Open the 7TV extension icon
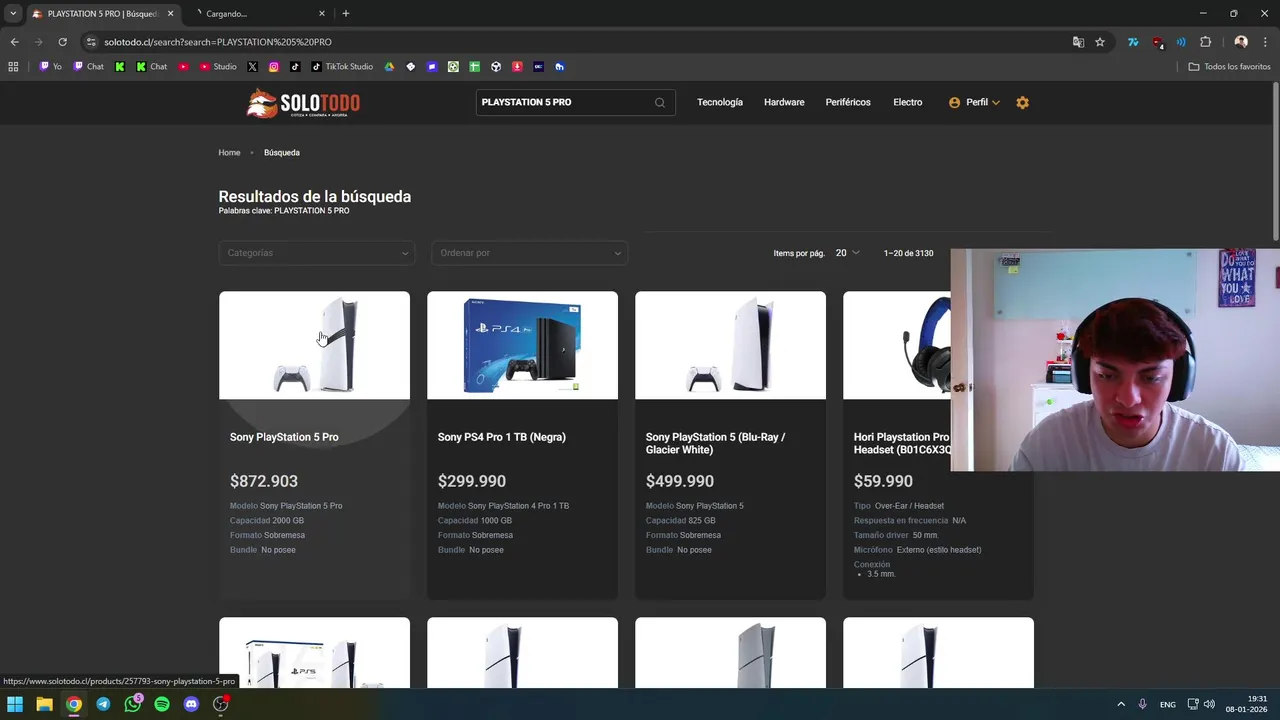The image size is (1280, 720). (x=1133, y=42)
